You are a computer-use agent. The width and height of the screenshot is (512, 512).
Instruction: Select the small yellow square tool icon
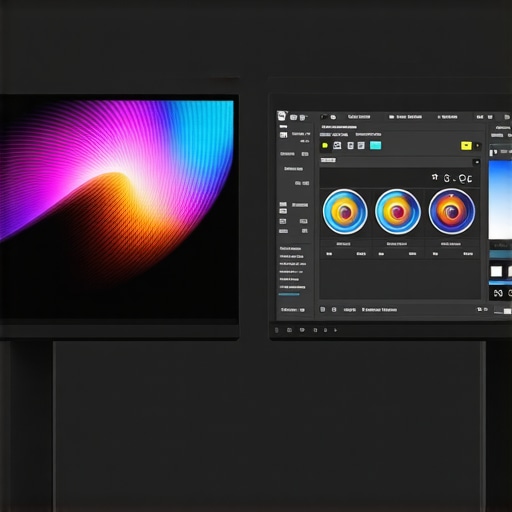click(325, 146)
